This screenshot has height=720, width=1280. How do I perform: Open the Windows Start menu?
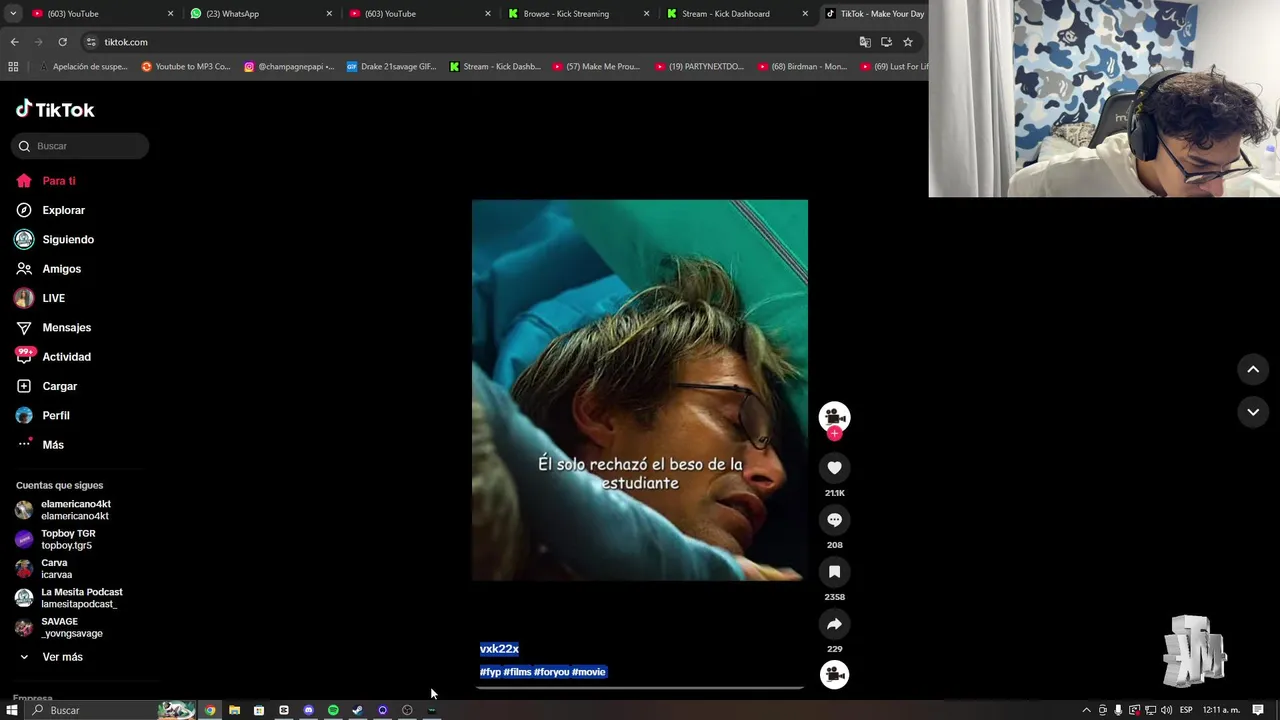pyautogui.click(x=12, y=710)
